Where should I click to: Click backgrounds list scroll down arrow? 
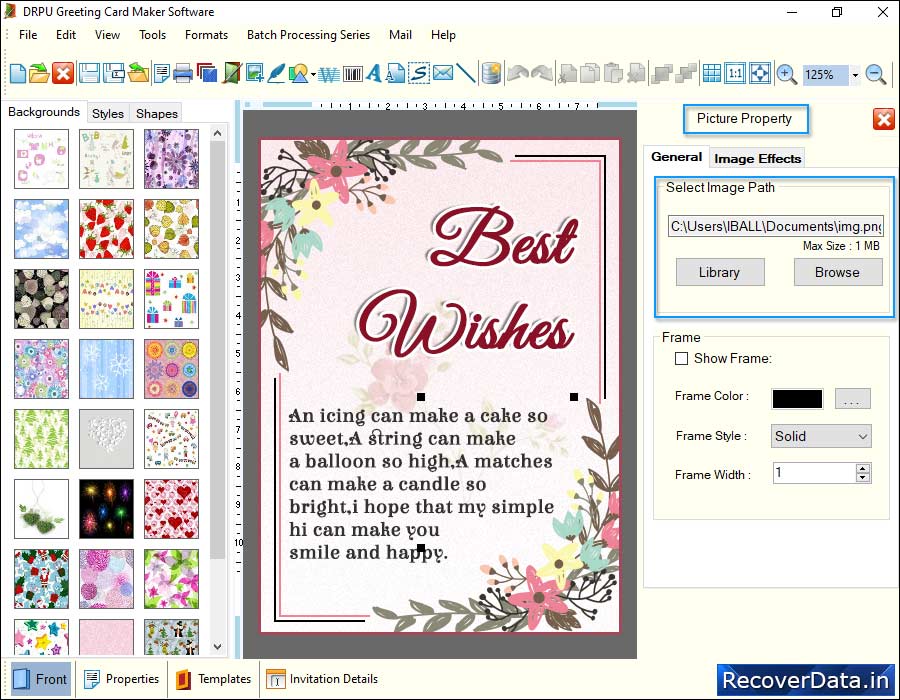pos(218,647)
